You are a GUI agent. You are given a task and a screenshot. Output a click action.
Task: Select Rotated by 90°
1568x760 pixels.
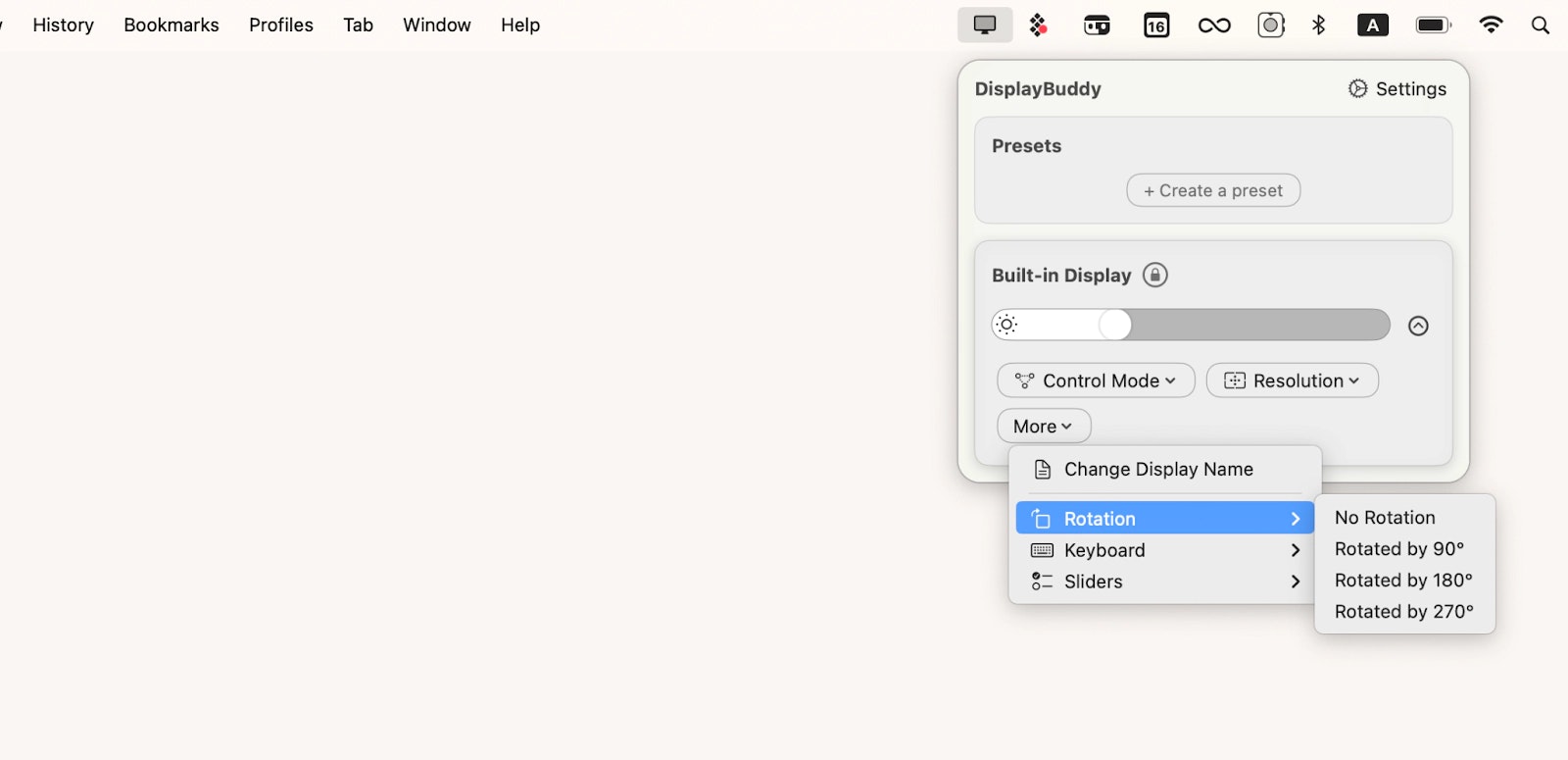point(1399,548)
